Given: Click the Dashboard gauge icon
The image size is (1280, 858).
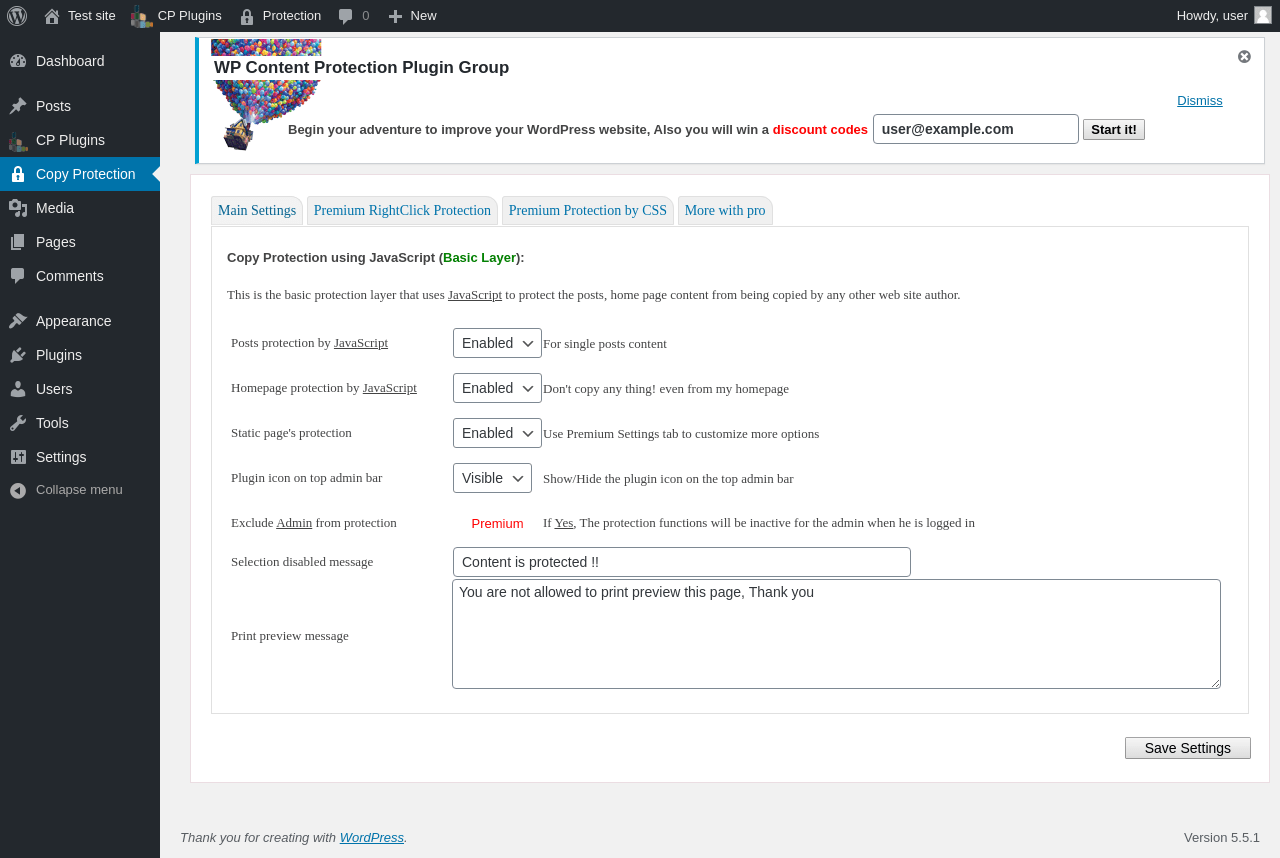Looking at the screenshot, I should [x=18, y=61].
